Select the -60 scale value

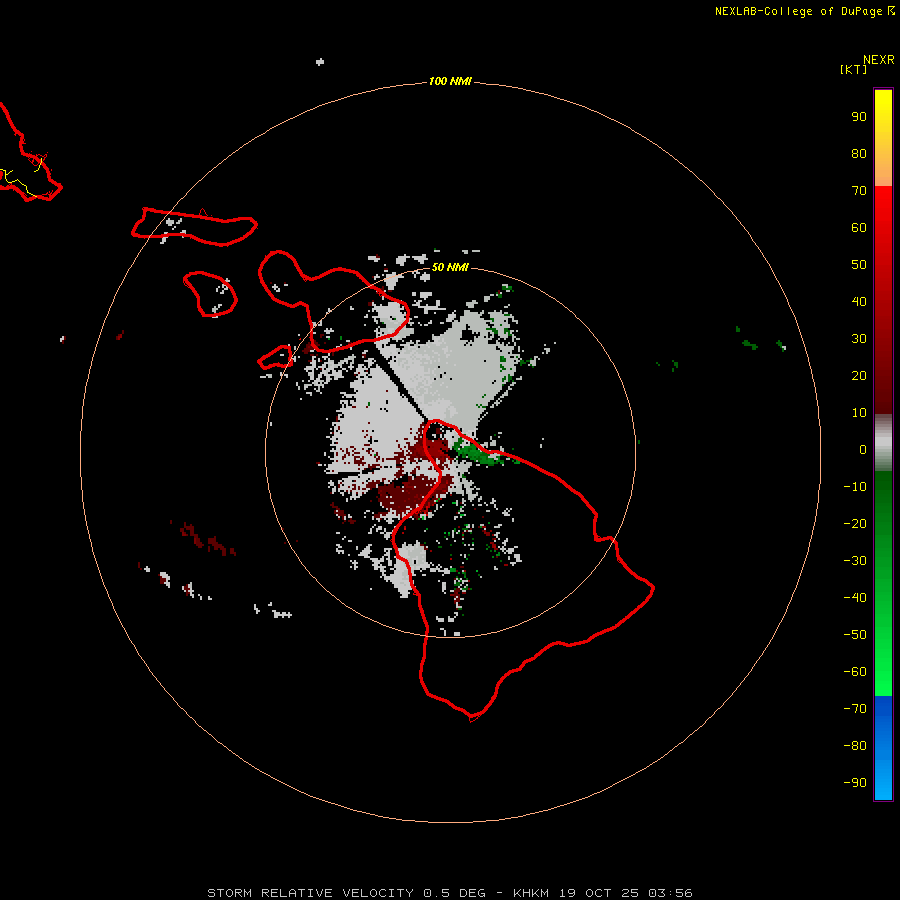tap(855, 672)
